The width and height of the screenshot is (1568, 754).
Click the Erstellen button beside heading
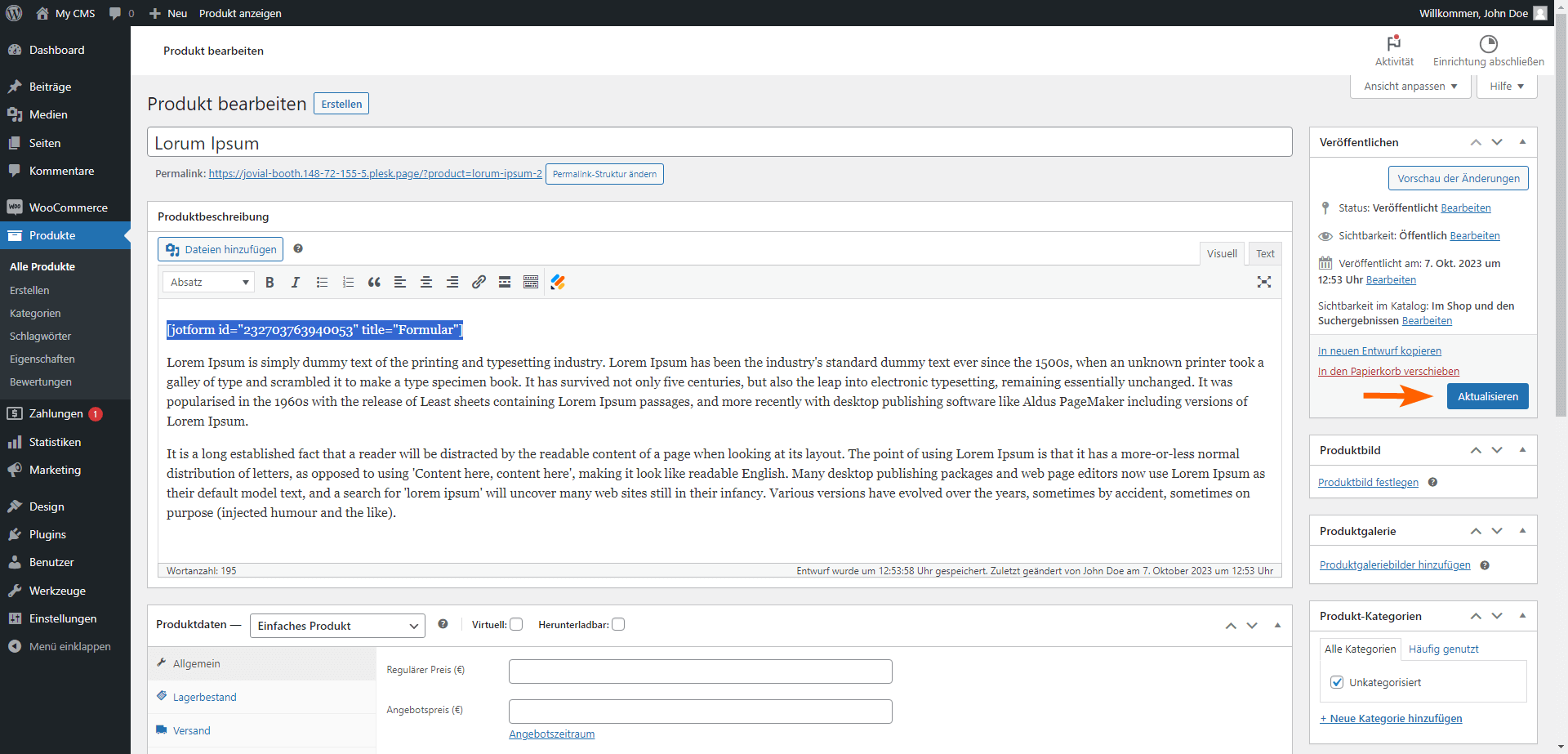[x=341, y=104]
